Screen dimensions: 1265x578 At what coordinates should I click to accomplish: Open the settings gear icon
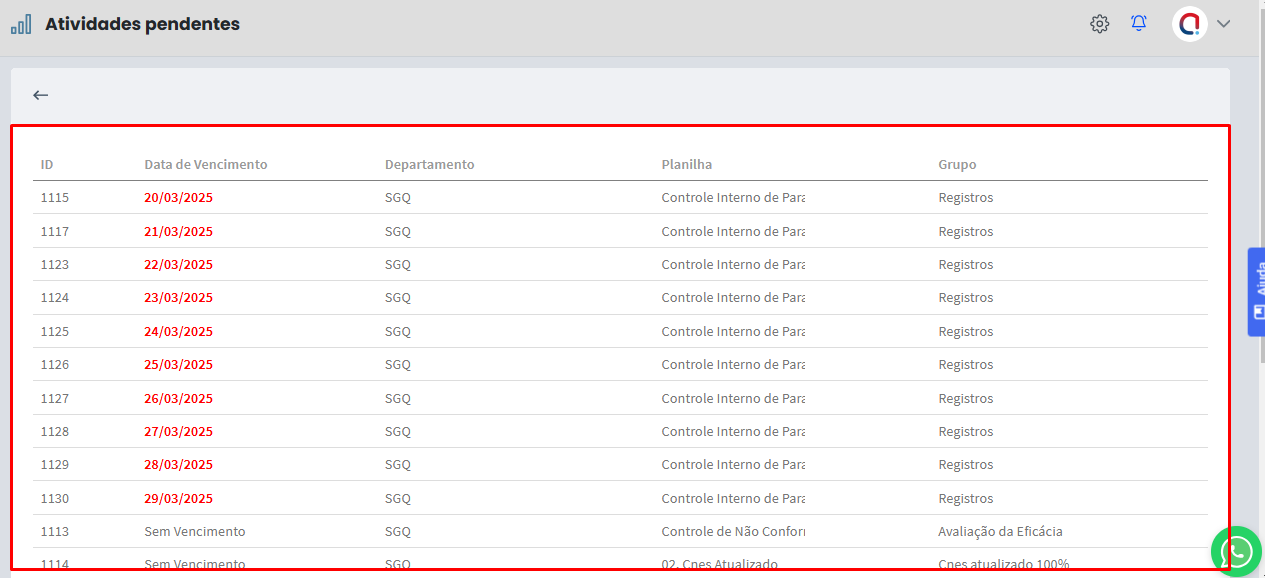1099,24
